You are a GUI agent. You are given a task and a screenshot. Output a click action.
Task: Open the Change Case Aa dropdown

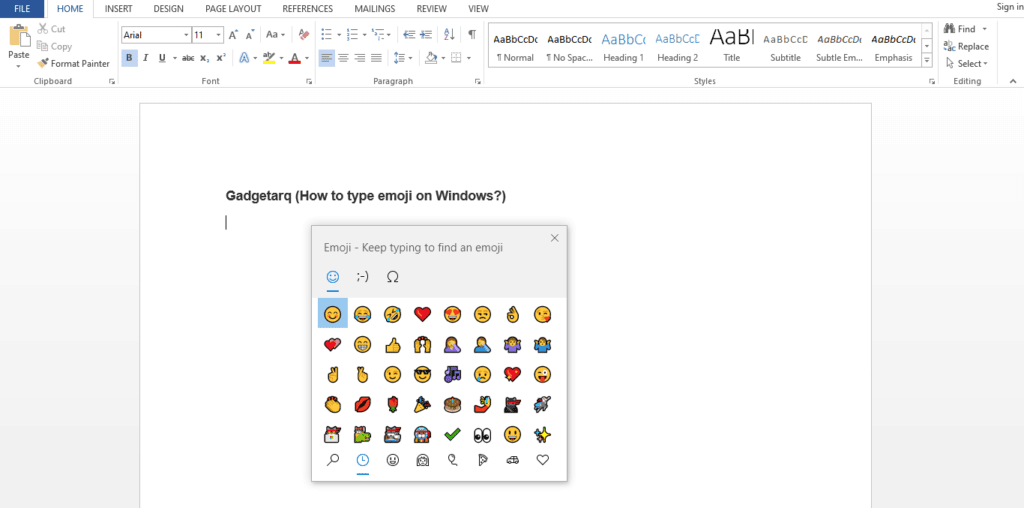click(276, 35)
